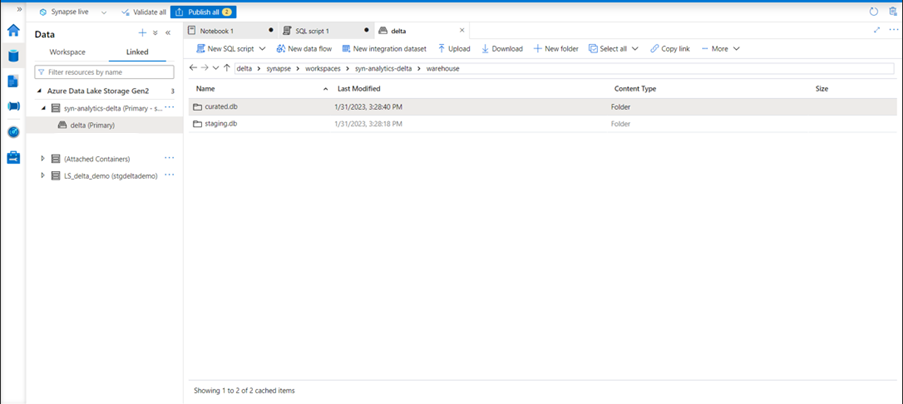This screenshot has height=404, width=903.
Task: Expand the LS_delta_demo tree node
Action: 42,175
